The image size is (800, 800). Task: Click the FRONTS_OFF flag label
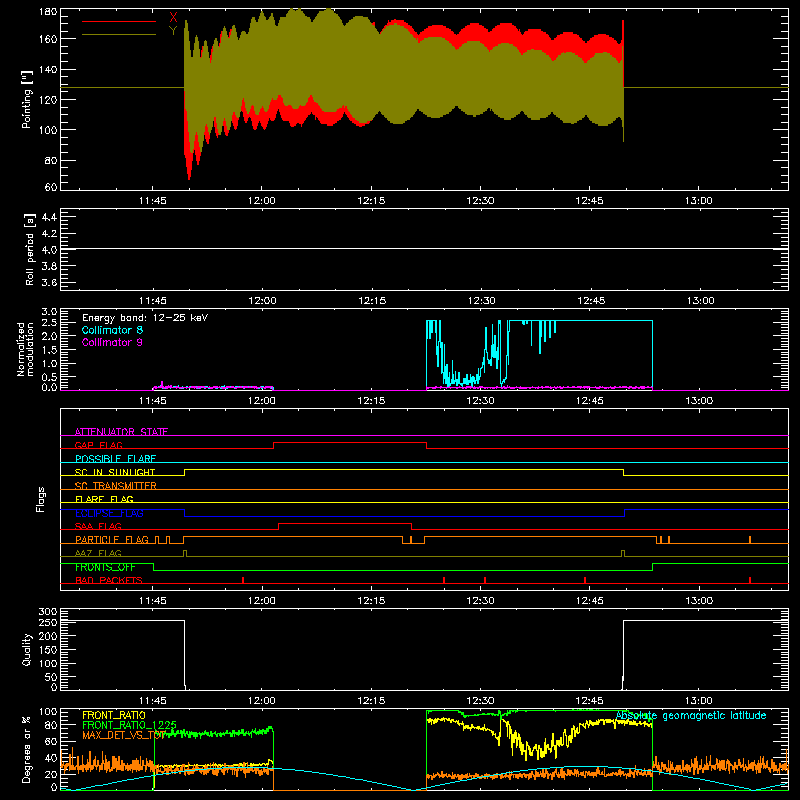pos(105,567)
